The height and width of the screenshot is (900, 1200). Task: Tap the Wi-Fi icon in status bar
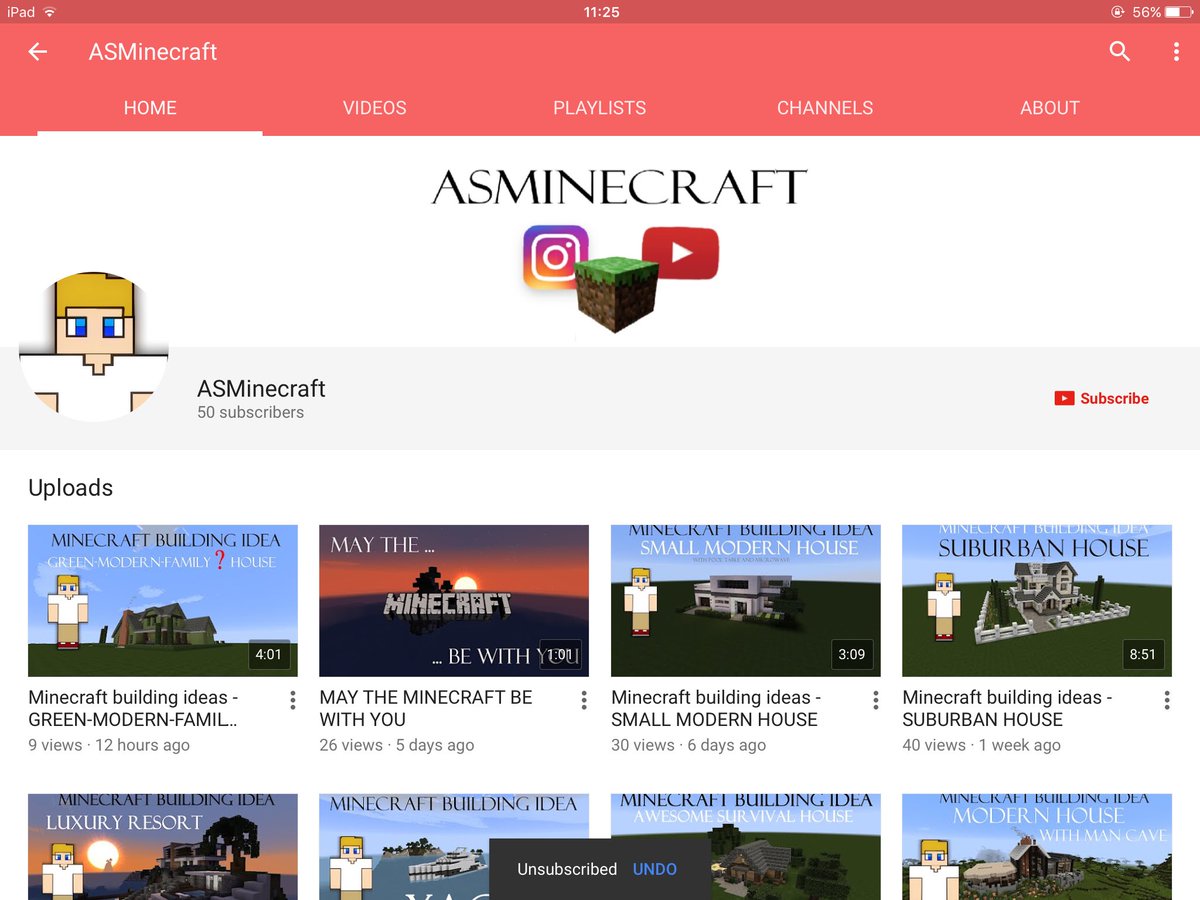(50, 12)
